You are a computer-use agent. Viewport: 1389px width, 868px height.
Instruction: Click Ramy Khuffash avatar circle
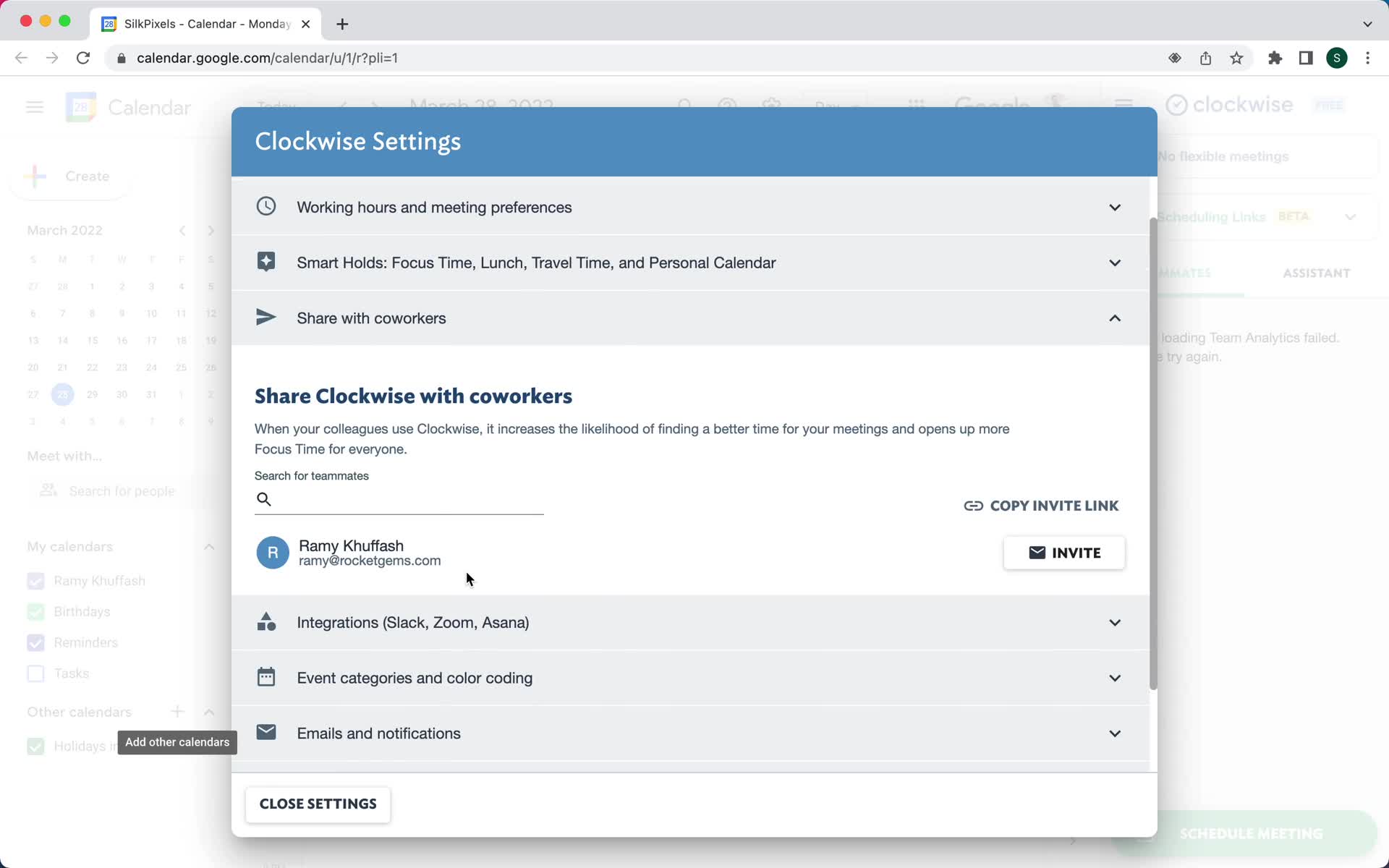[x=273, y=553]
